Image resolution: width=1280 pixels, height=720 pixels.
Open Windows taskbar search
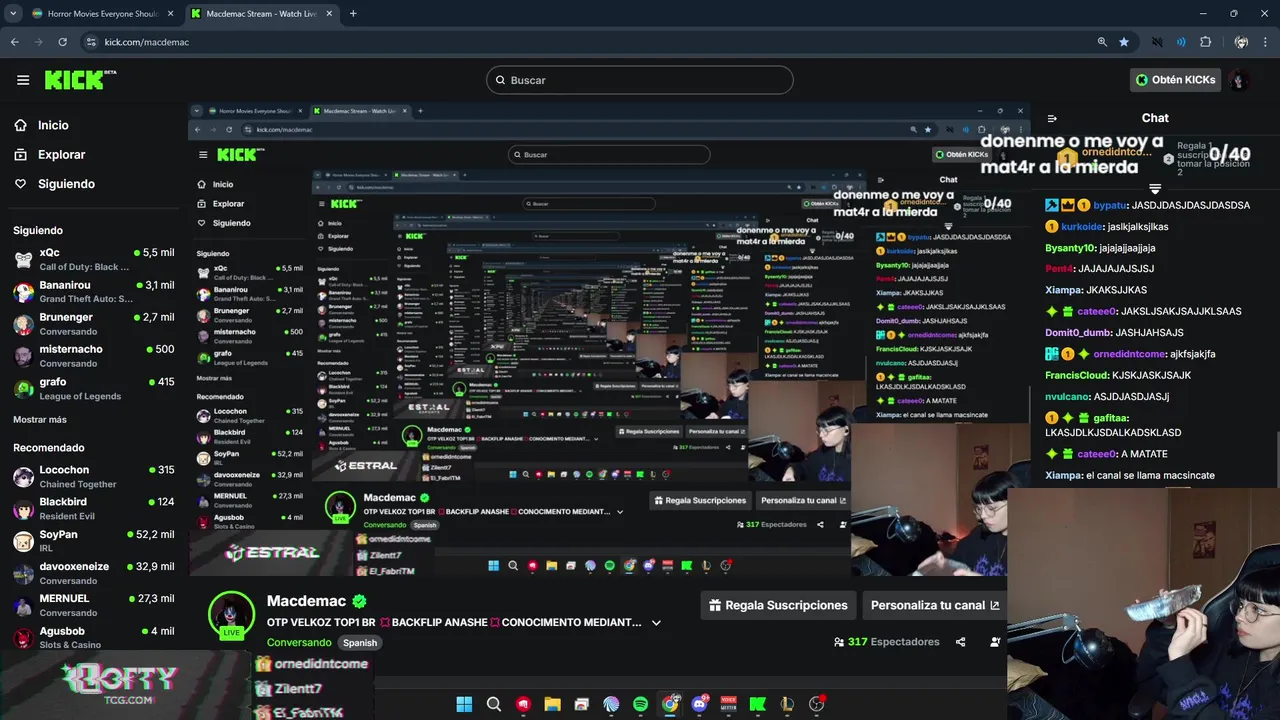click(494, 705)
